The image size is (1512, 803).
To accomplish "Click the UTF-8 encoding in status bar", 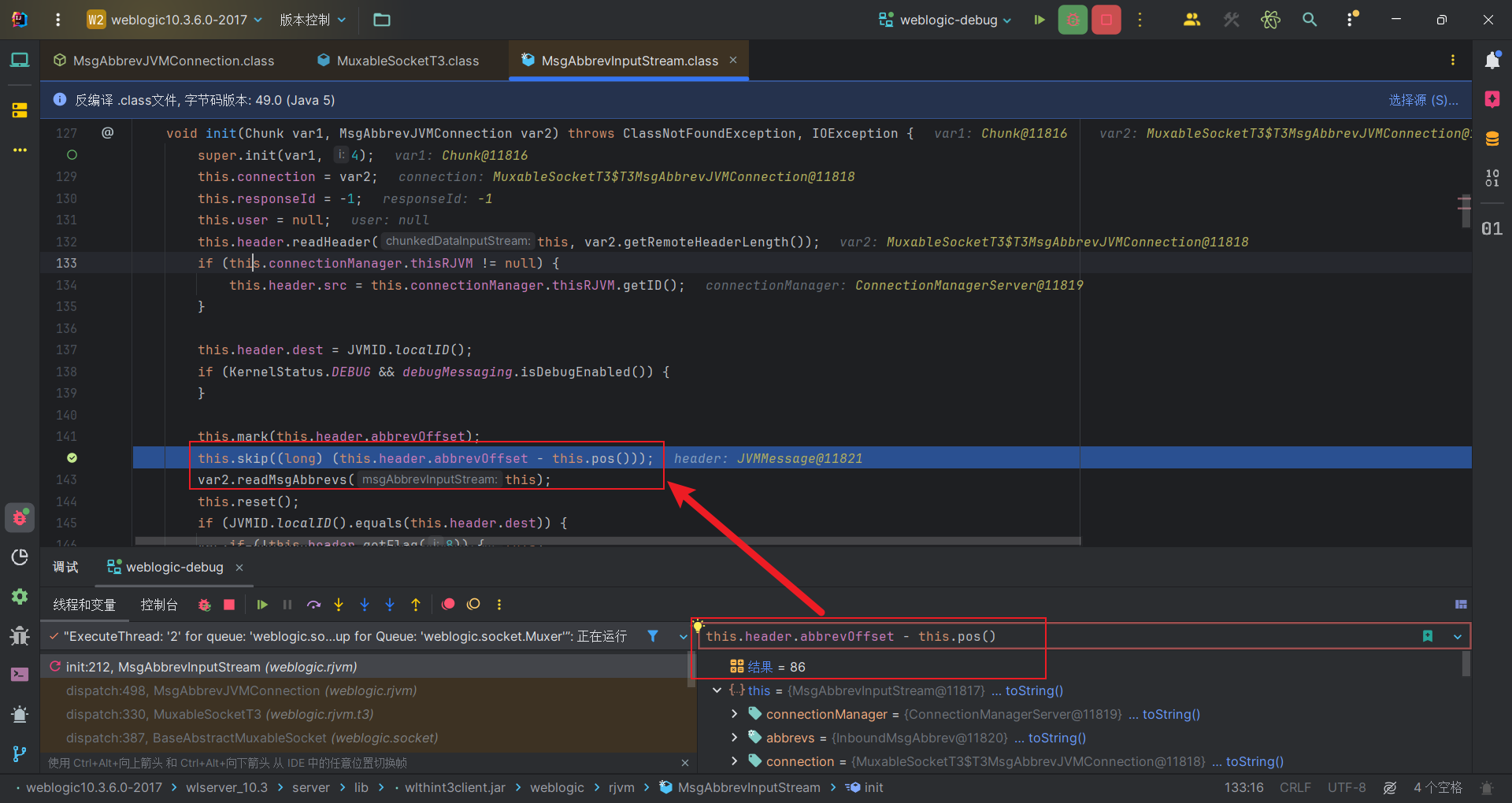I will (x=1347, y=787).
